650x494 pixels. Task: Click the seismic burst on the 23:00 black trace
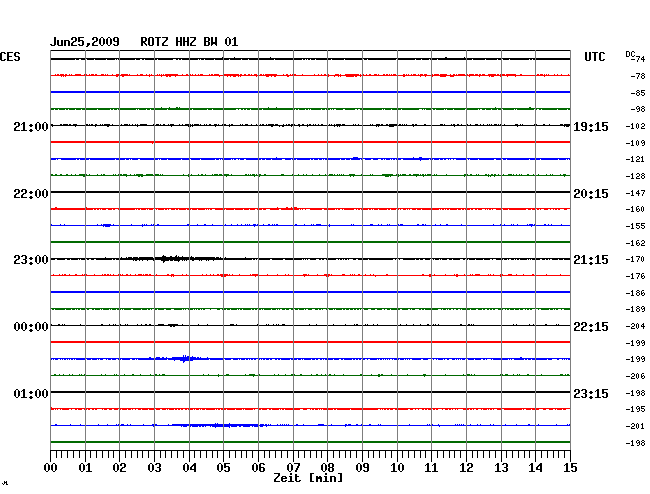[x=172, y=259]
